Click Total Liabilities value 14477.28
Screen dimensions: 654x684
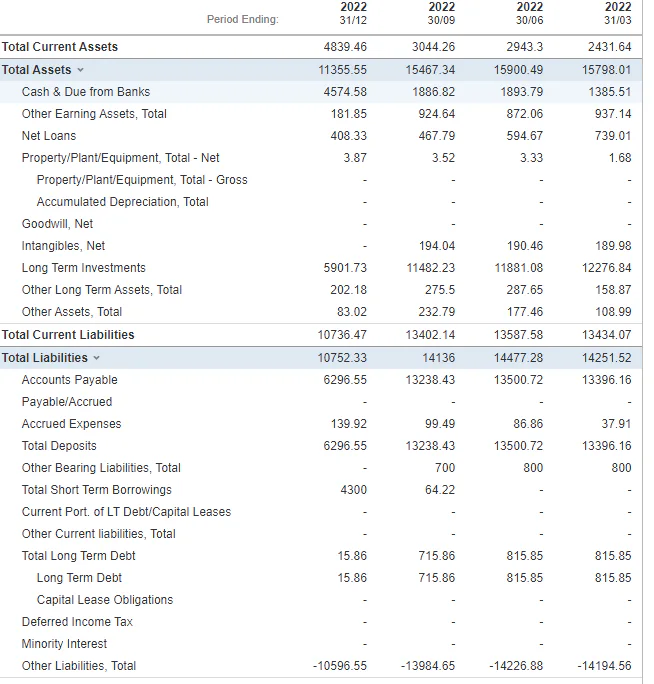point(518,358)
